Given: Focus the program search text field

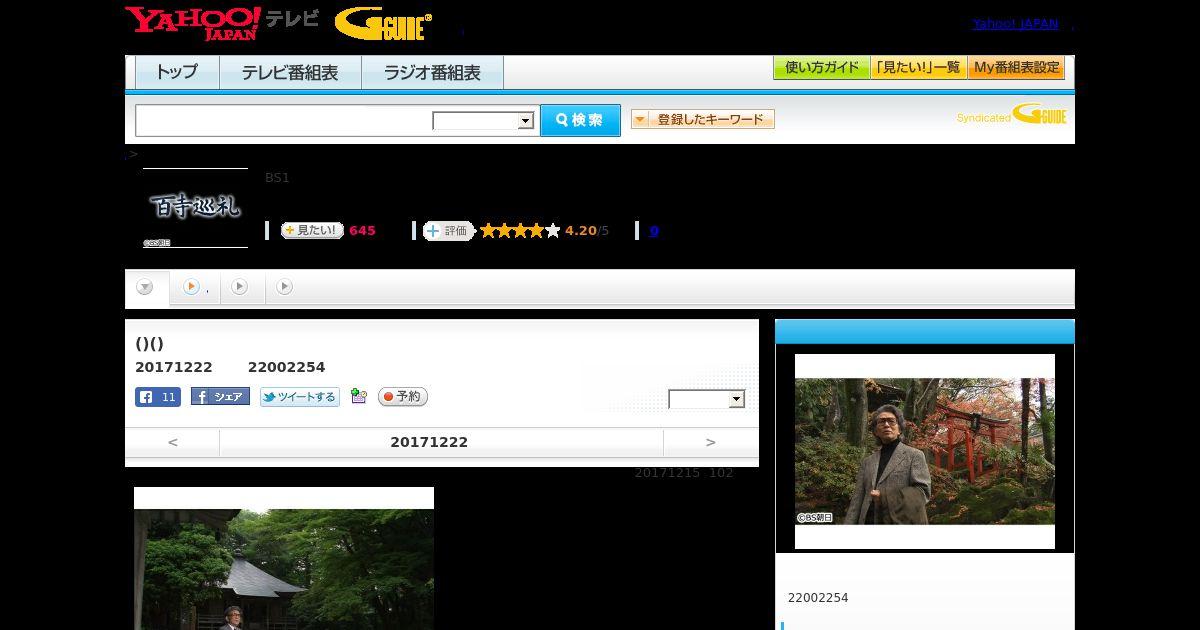Looking at the screenshot, I should click(x=284, y=120).
